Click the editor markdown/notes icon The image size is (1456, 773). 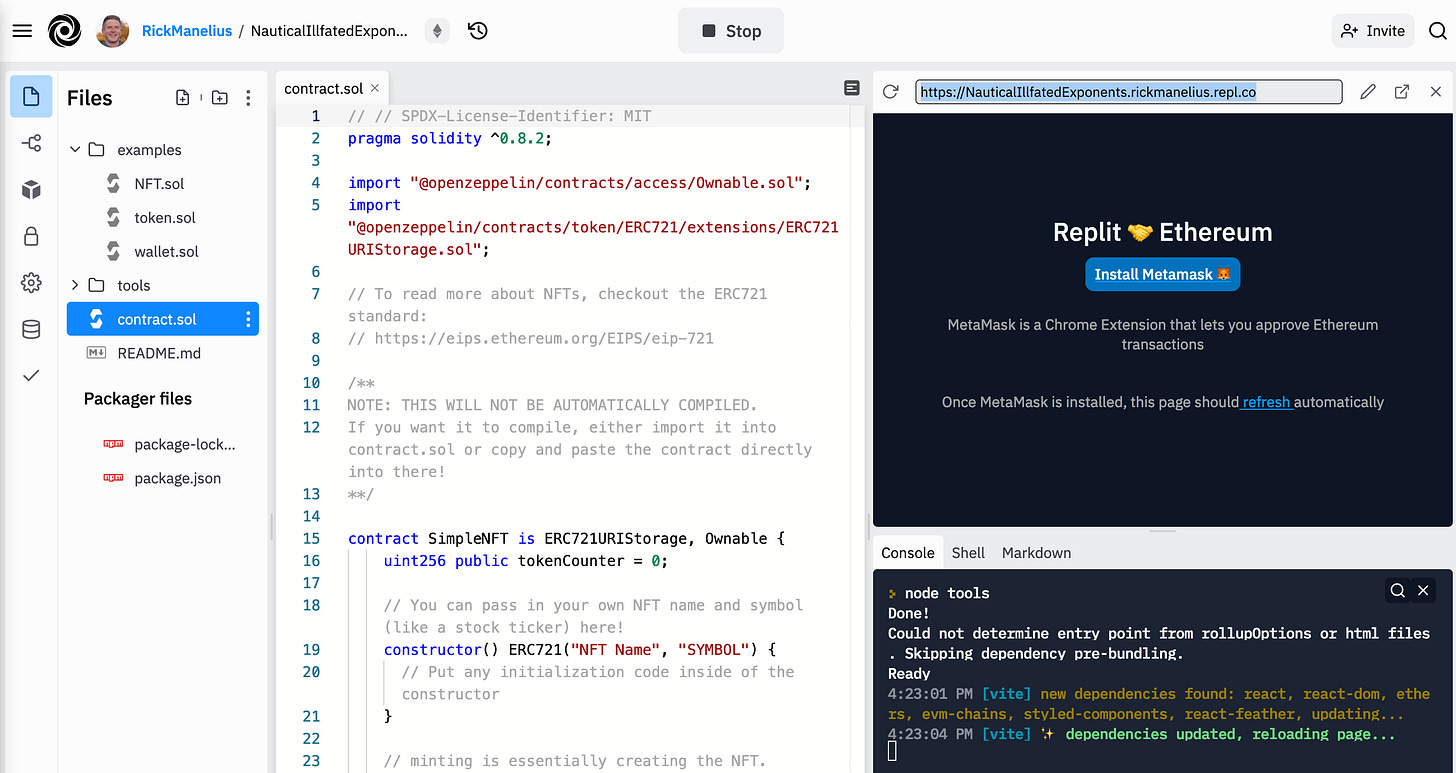coord(852,88)
